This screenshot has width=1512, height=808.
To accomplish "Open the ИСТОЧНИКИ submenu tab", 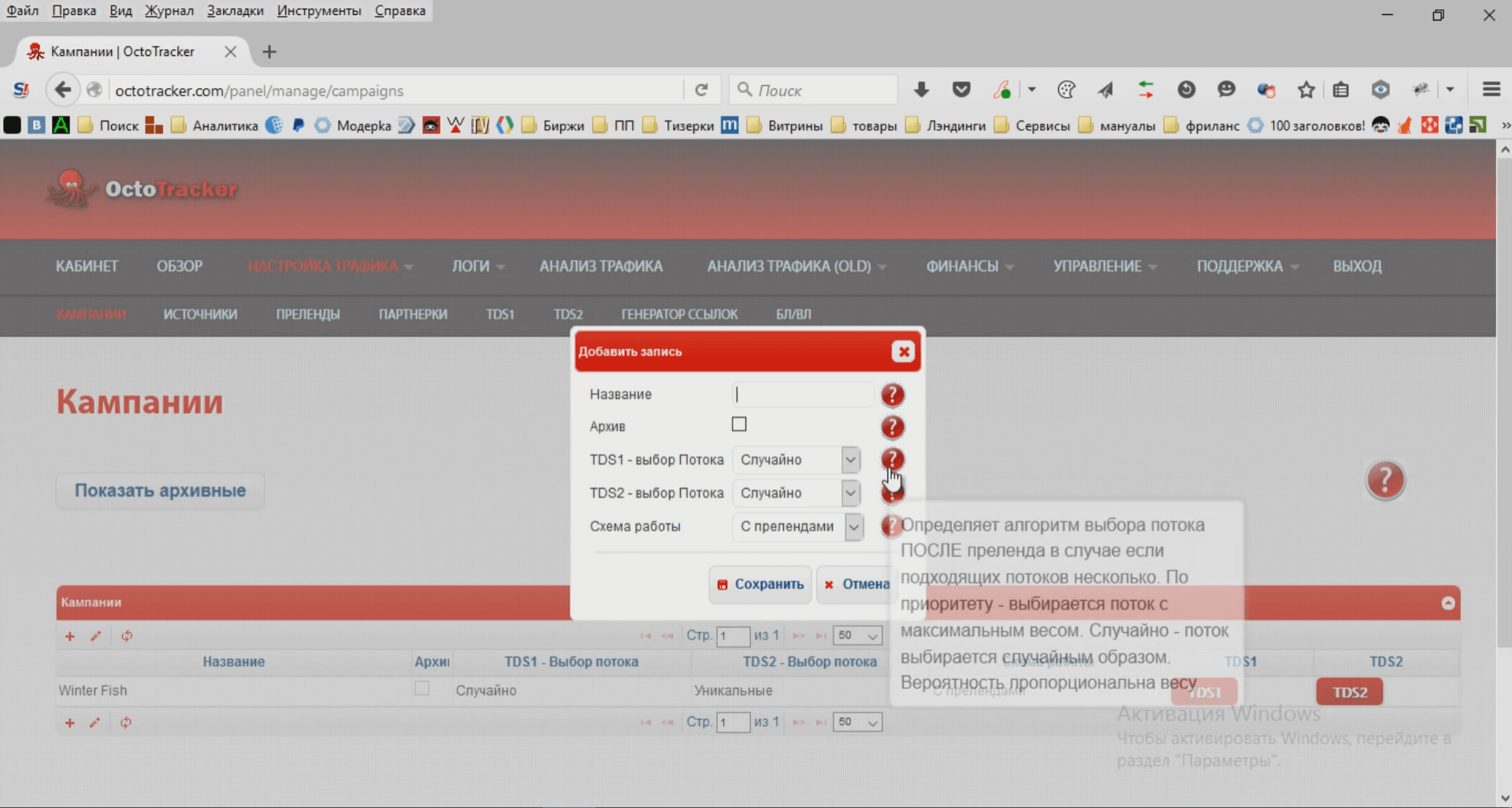I will click(200, 314).
